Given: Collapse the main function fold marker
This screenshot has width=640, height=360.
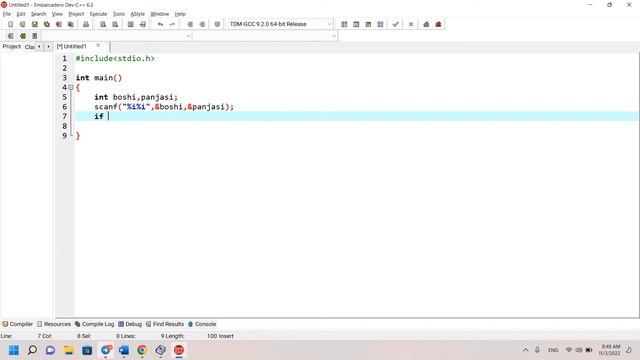Looking at the screenshot, I should coord(71,87).
